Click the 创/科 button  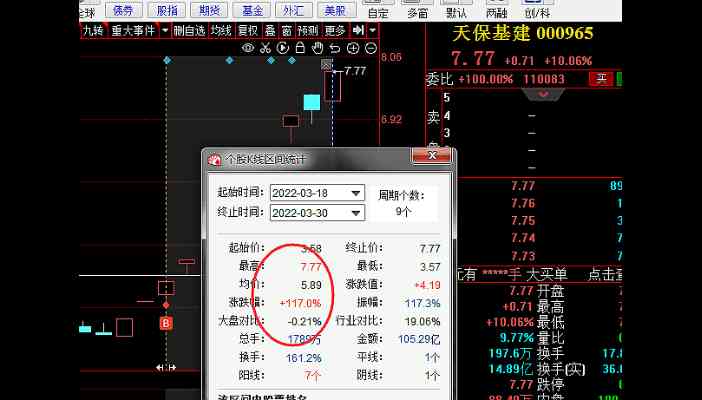coord(537,9)
